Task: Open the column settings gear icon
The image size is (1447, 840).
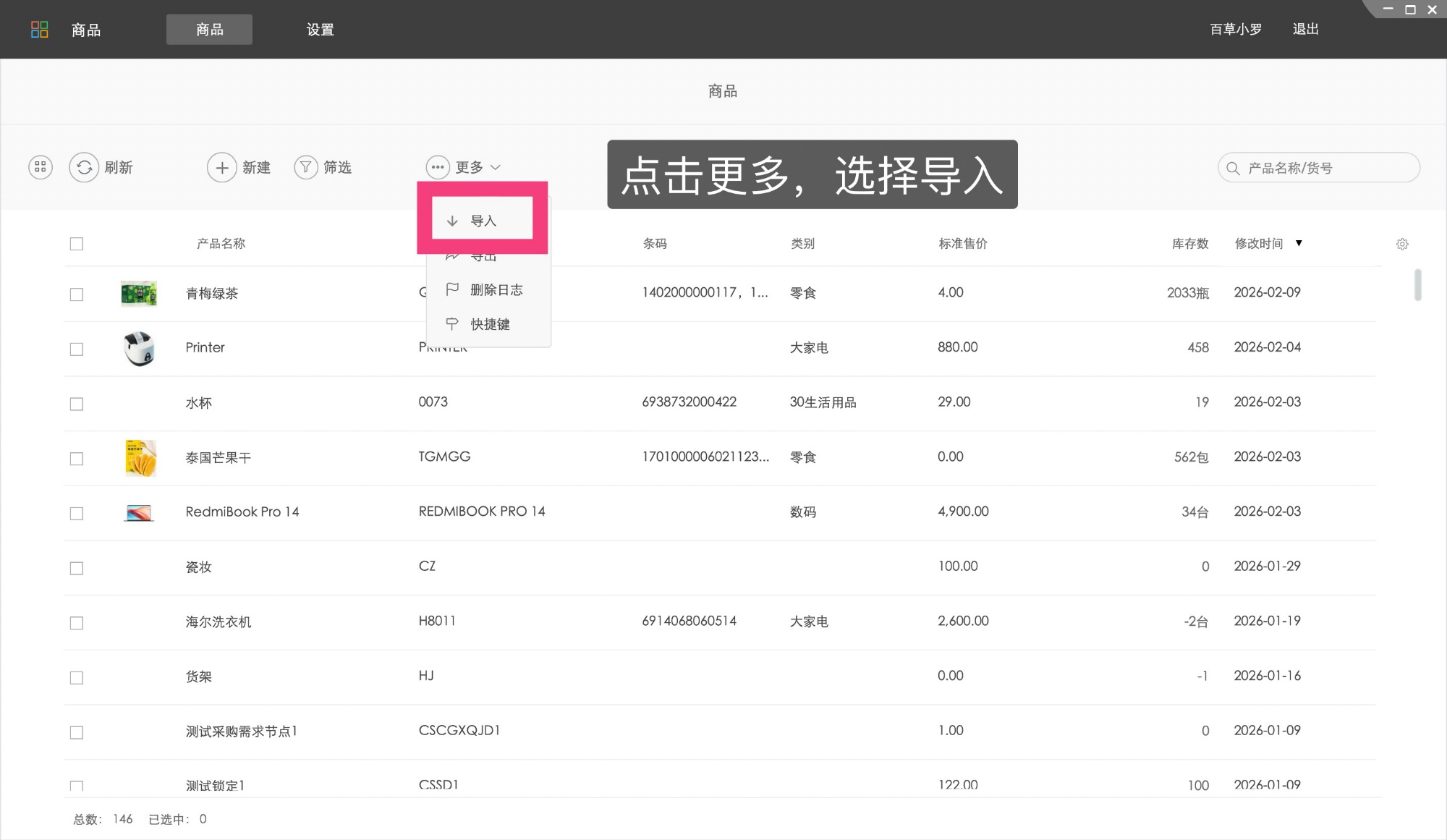Action: coord(1401,244)
